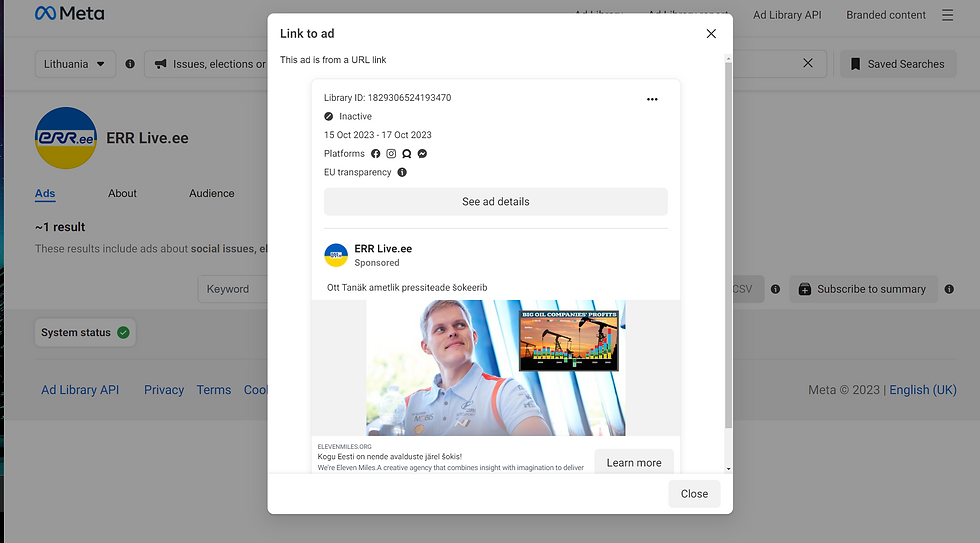Click the System status button
The image size is (980, 543).
click(x=85, y=332)
